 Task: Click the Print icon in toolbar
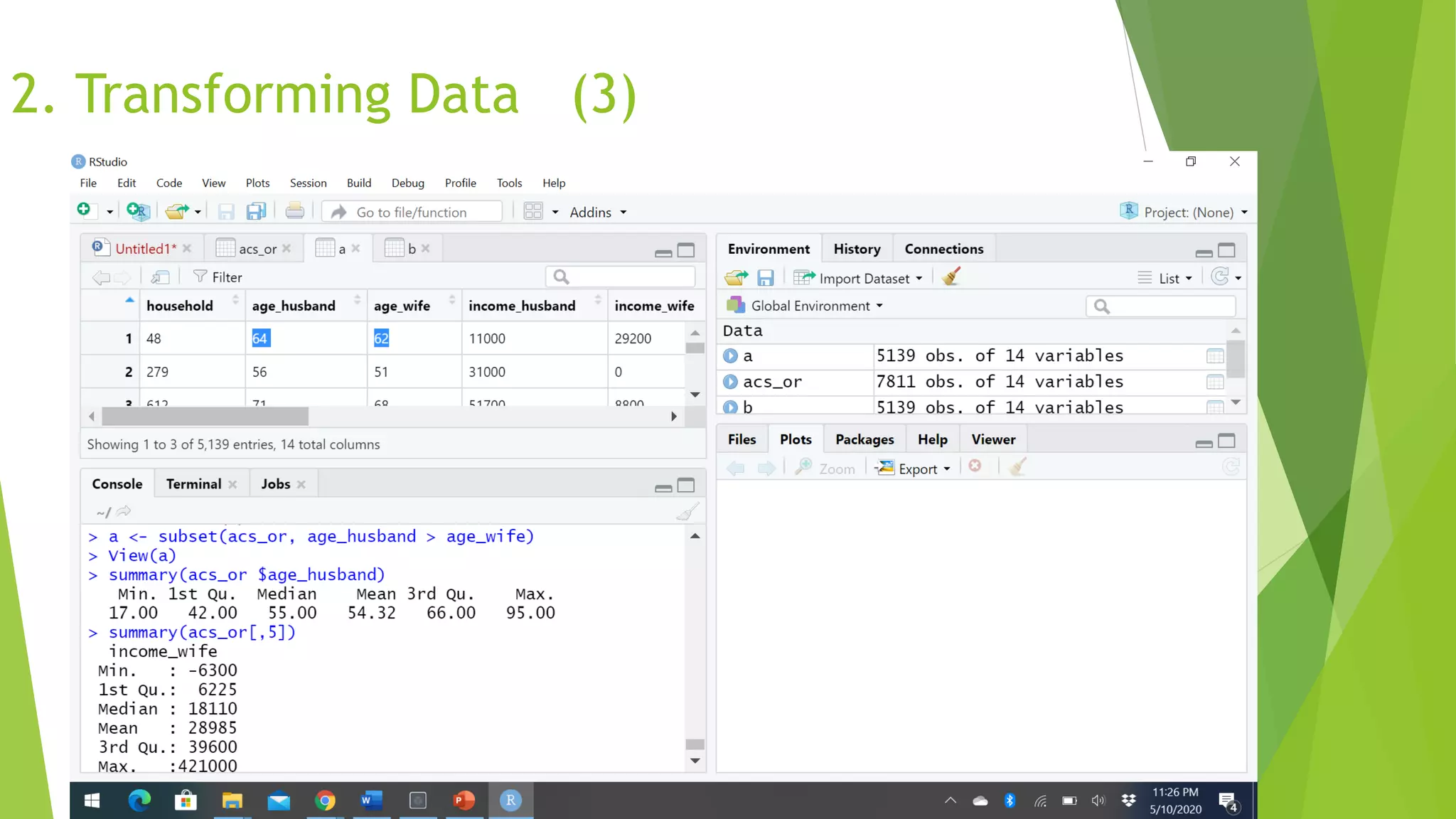tap(294, 211)
